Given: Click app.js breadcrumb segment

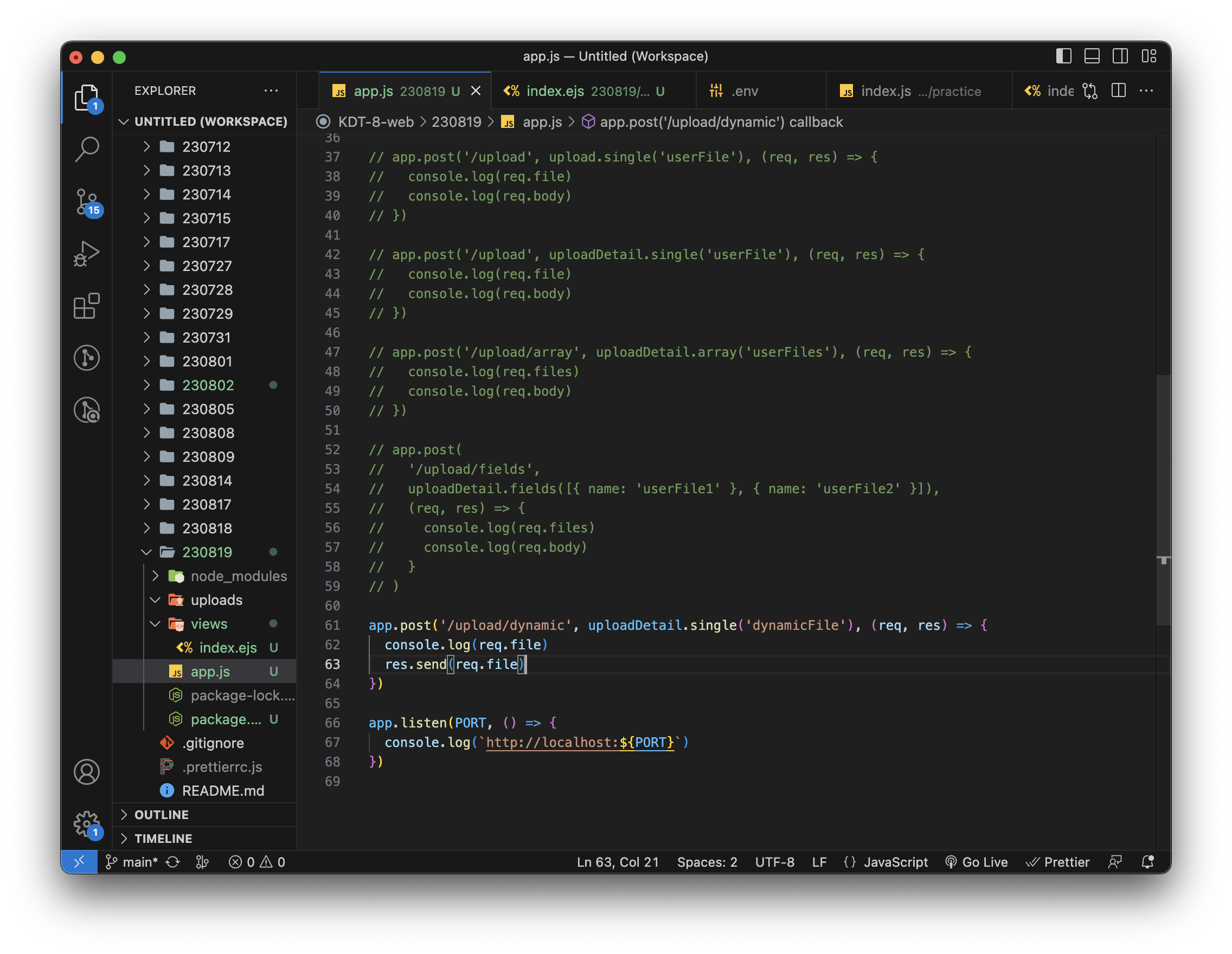Looking at the screenshot, I should 532,122.
